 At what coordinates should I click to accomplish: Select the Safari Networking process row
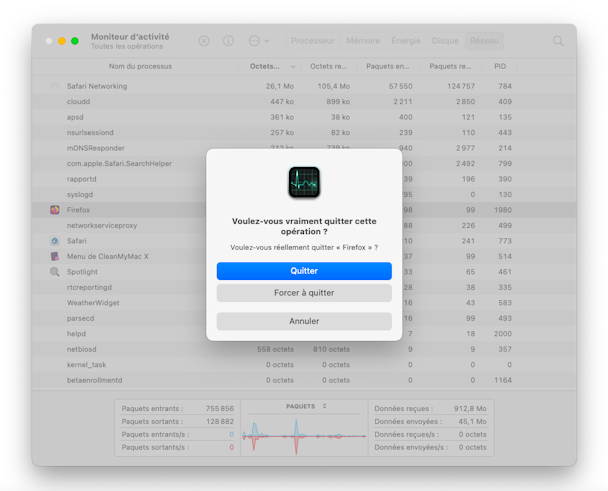[304, 86]
